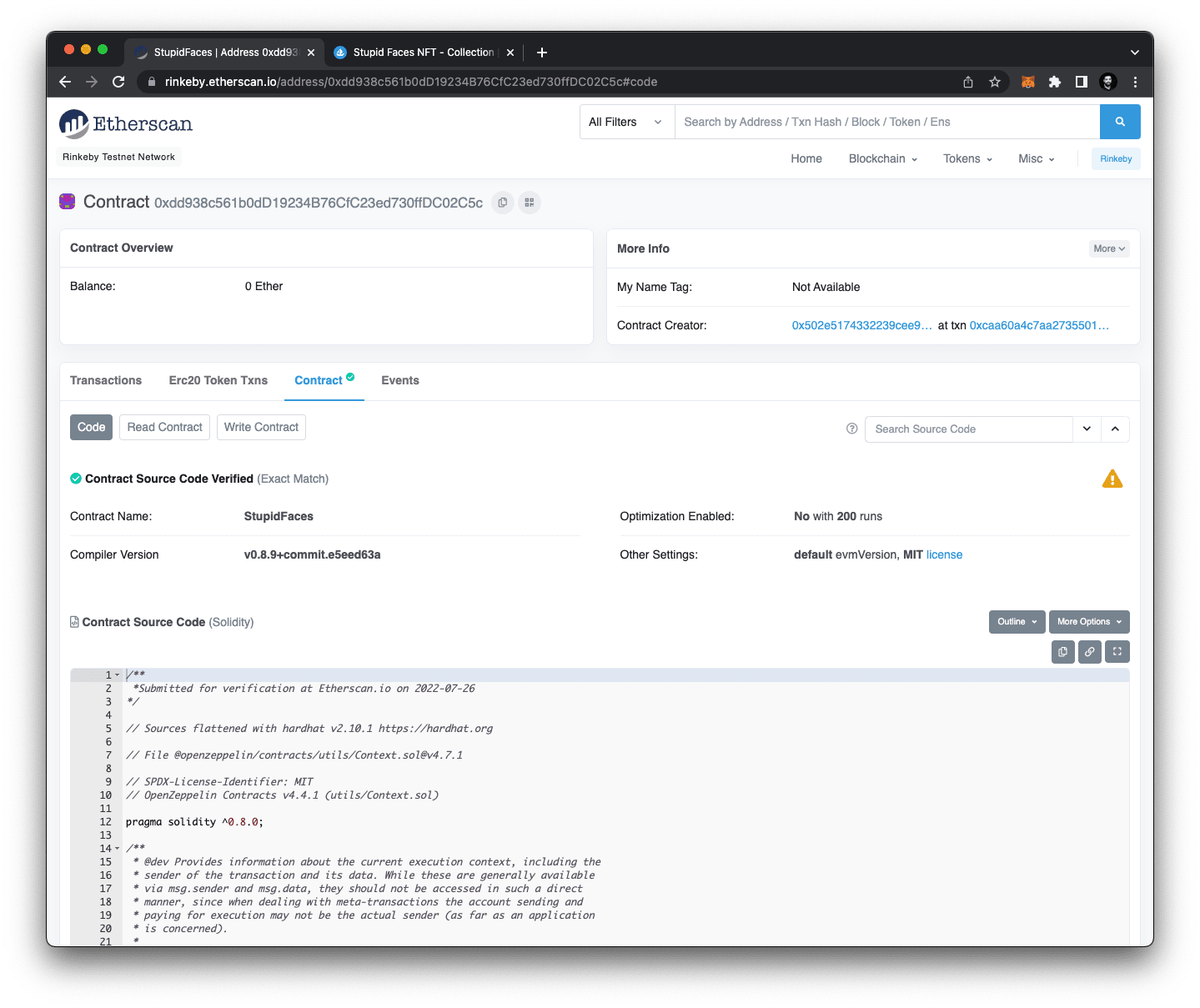View site info via the lock icon
This screenshot has height=1008, width=1200.
coord(151,82)
